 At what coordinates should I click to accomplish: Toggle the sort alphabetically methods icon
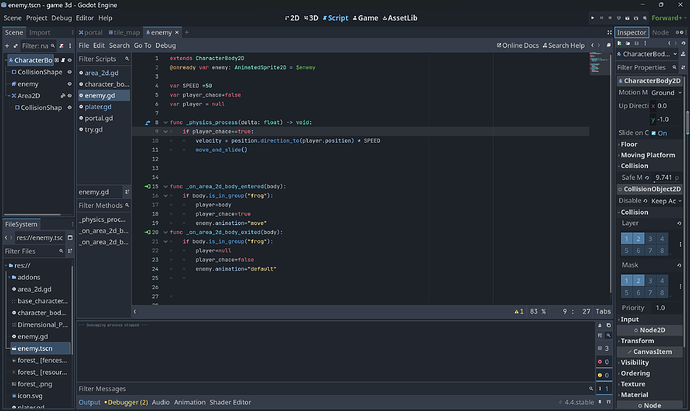click(x=127, y=192)
